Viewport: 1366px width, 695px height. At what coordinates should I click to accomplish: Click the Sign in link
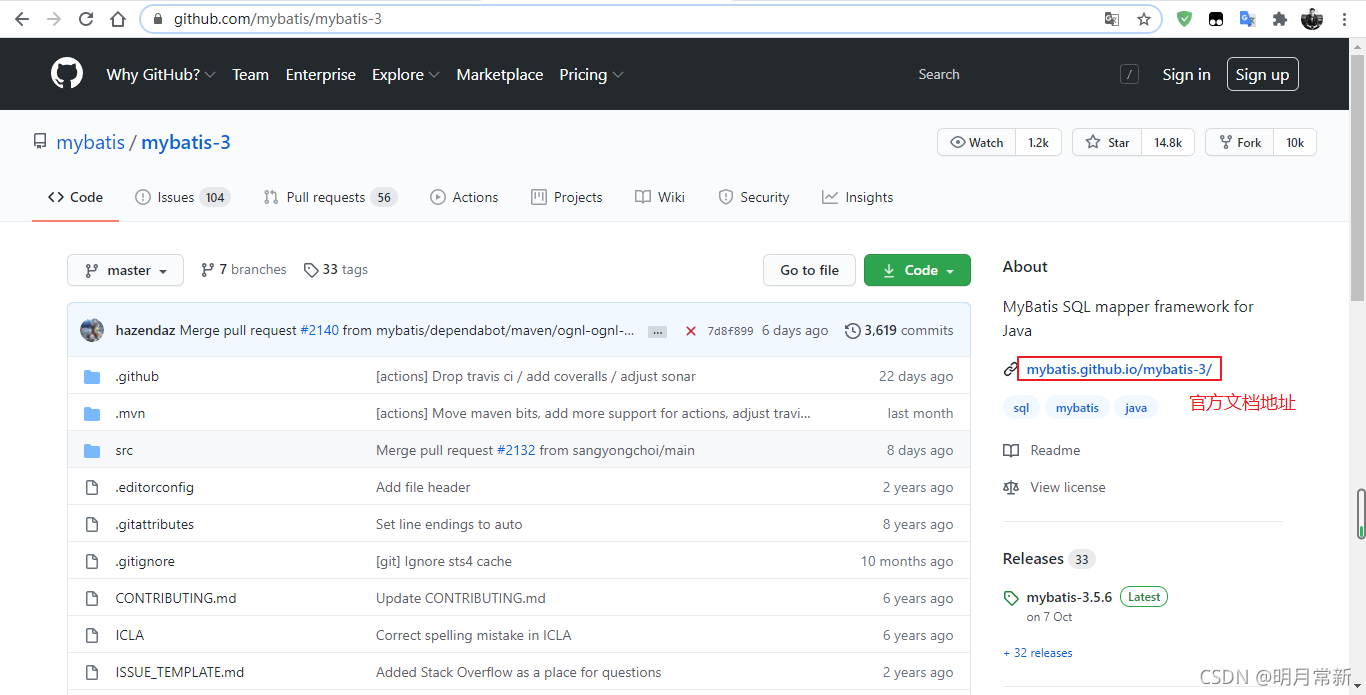(1186, 74)
